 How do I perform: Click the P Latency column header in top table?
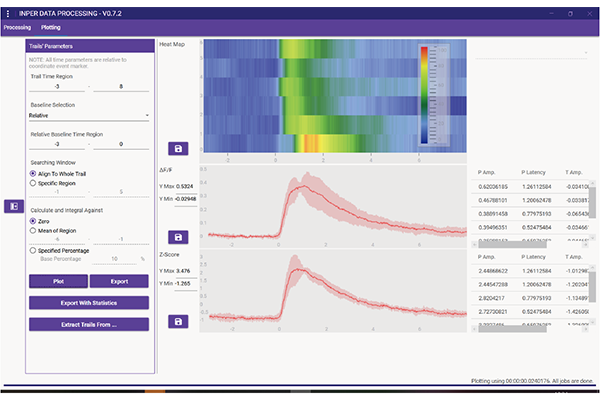pos(531,172)
